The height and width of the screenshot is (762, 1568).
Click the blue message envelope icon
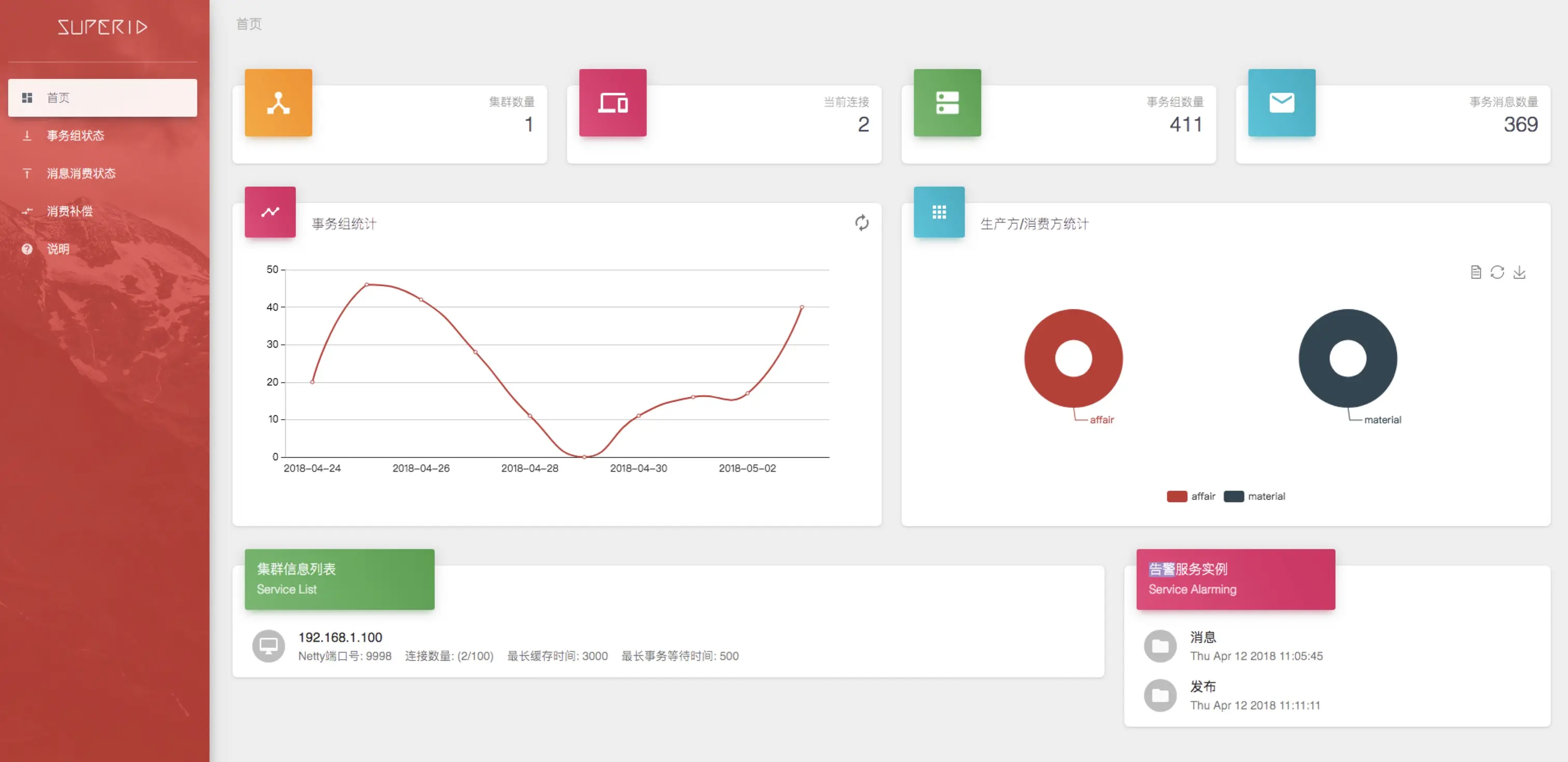pos(1281,103)
